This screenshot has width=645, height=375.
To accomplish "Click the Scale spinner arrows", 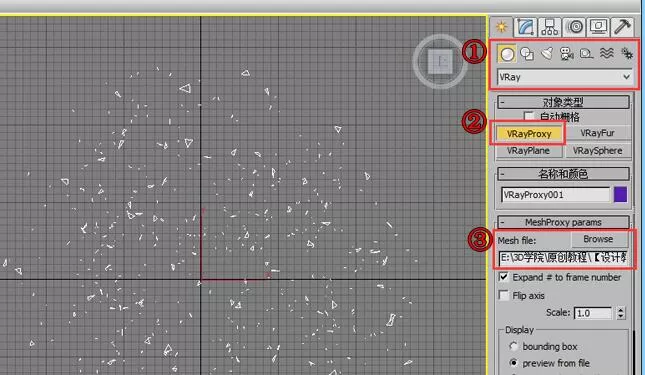I will tap(621, 313).
